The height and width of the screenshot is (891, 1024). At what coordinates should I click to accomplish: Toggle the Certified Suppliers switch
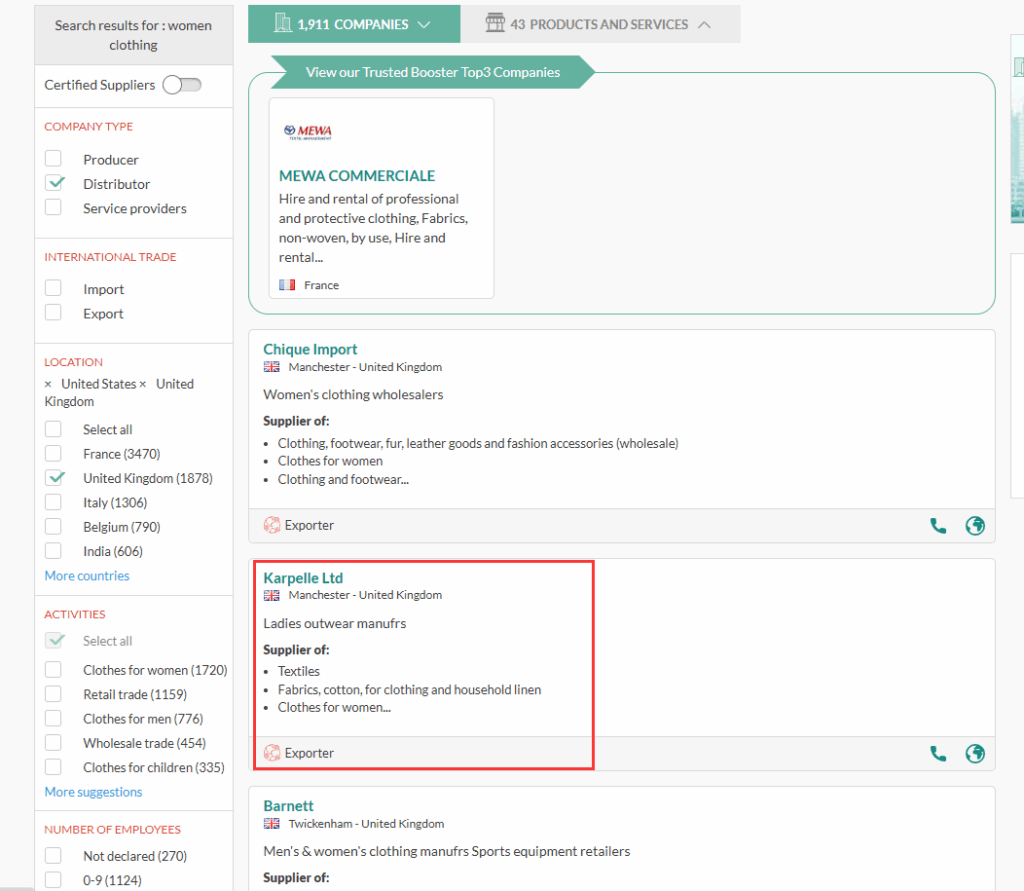point(182,85)
